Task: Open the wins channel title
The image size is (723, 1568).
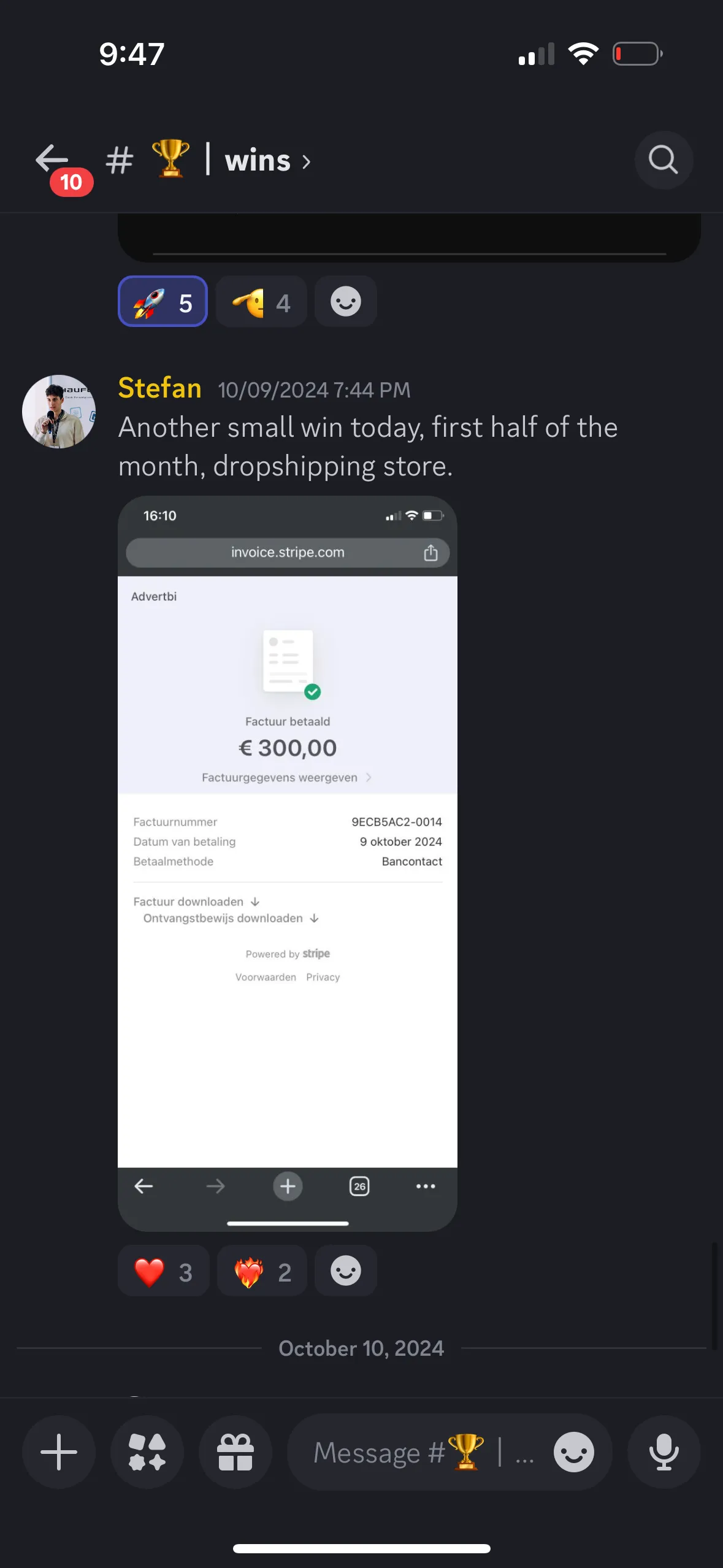Action: (258, 161)
